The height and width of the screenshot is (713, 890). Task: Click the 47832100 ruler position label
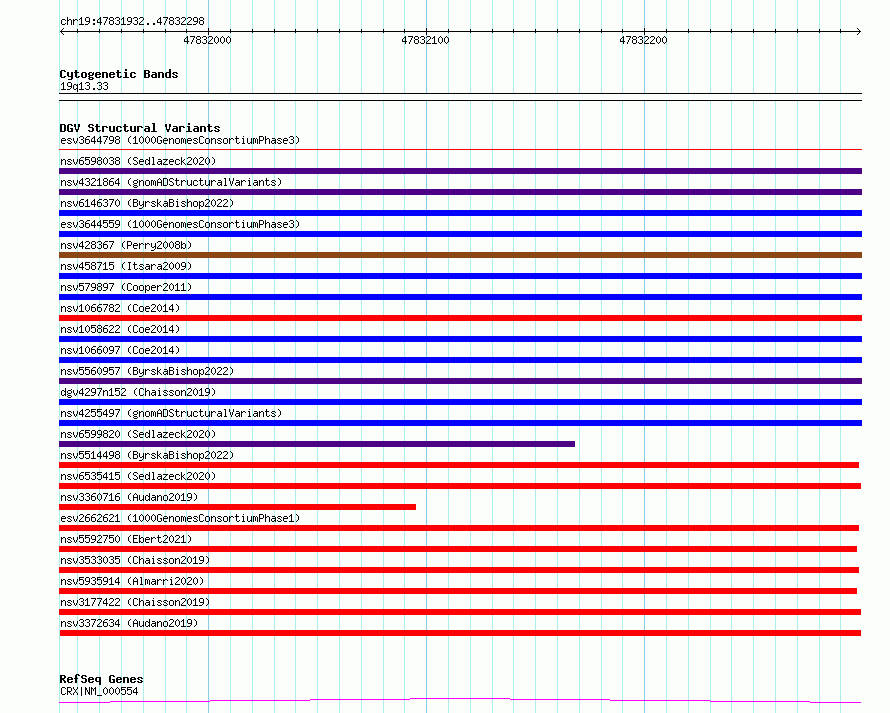pos(425,40)
